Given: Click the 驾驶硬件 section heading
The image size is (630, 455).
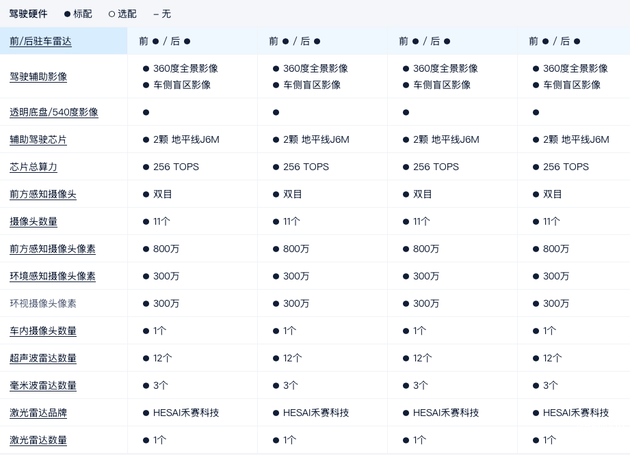Looking at the screenshot, I should tap(28, 14).
